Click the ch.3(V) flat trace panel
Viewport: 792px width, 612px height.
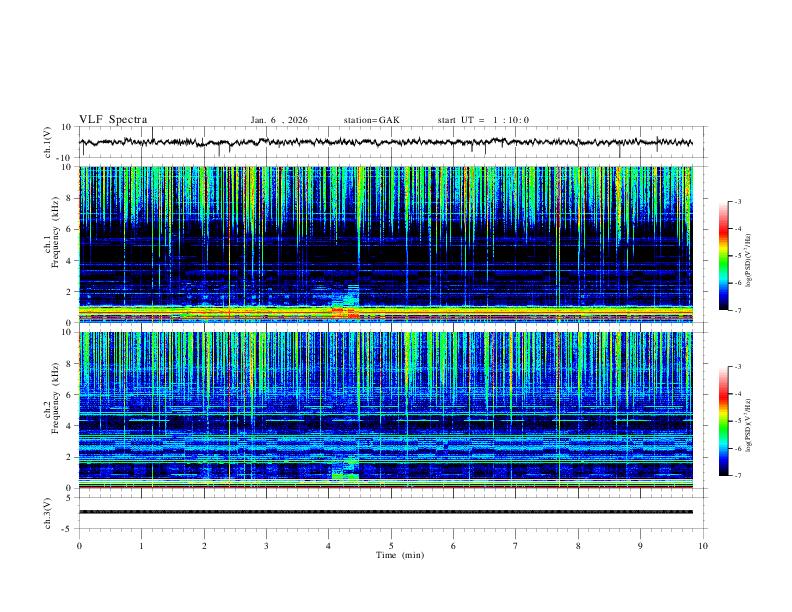[x=392, y=513]
